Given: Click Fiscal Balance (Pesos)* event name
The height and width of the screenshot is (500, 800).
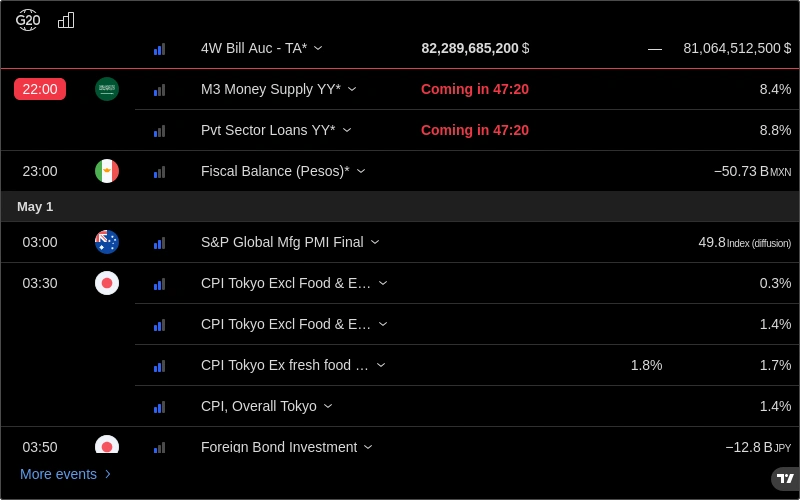Looking at the screenshot, I should [276, 171].
